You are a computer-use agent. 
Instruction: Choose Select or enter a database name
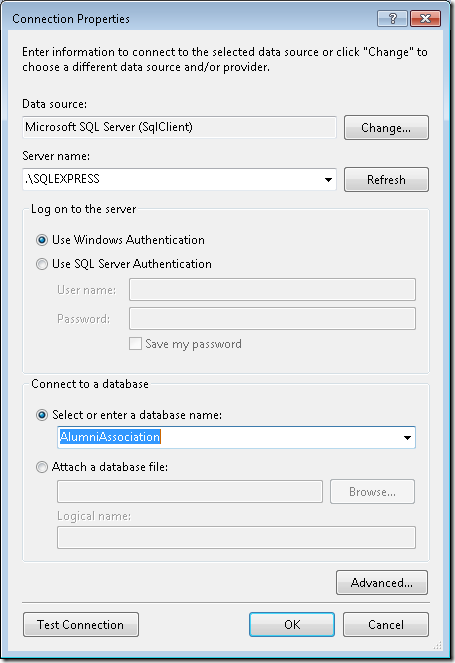click(41, 415)
